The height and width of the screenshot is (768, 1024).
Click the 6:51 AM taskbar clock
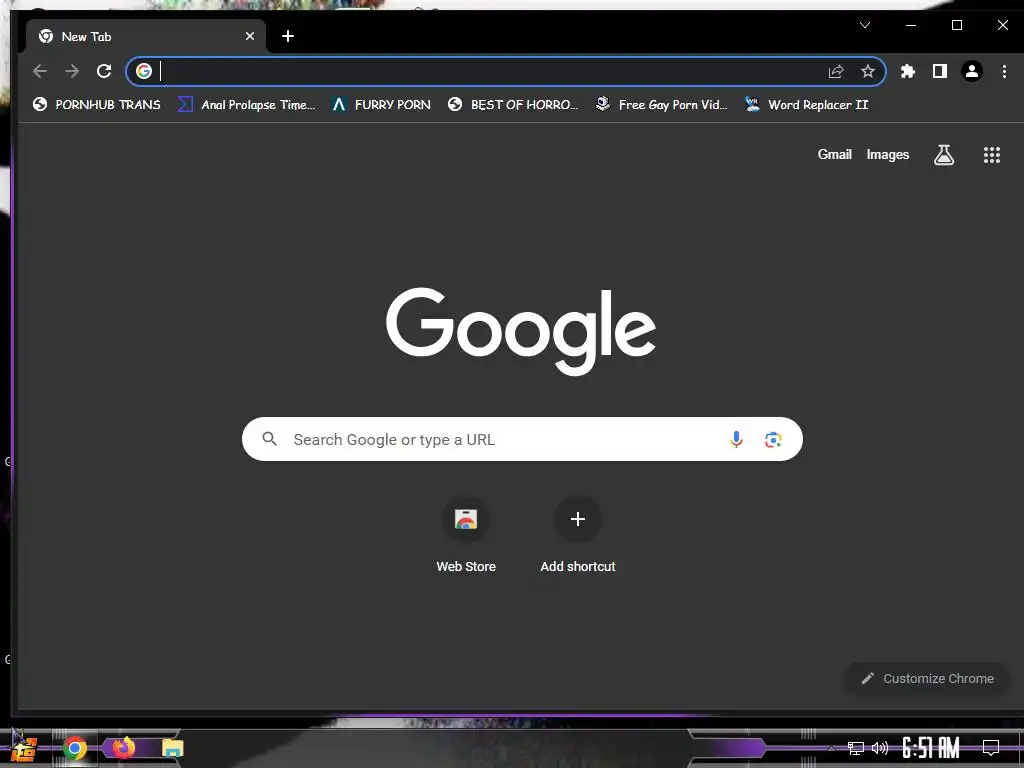coord(931,748)
